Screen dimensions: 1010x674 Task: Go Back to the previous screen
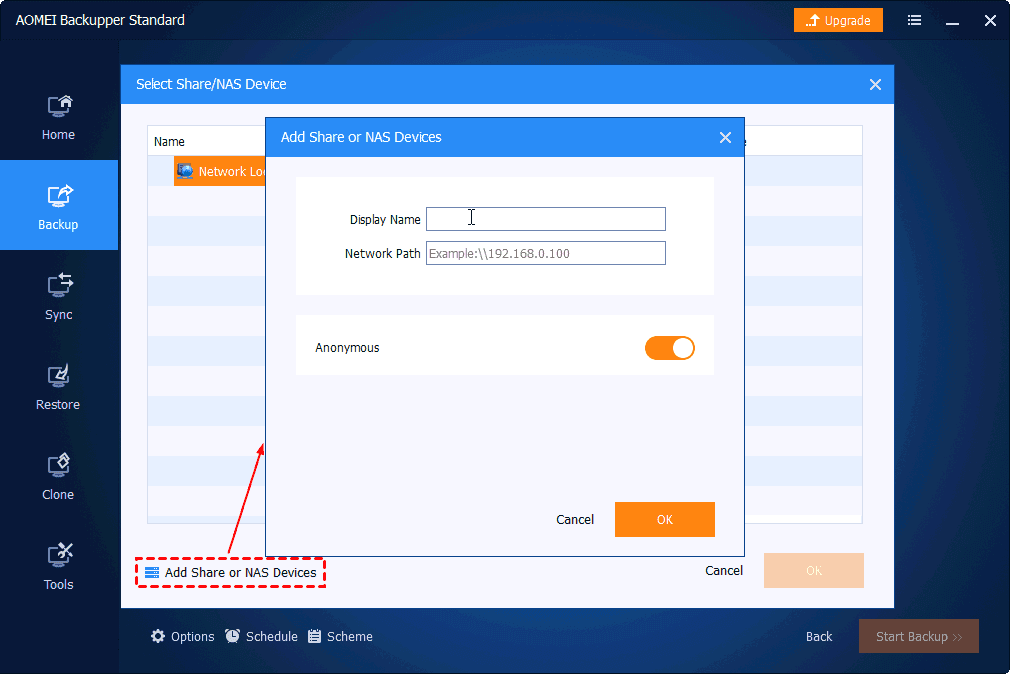pos(819,637)
